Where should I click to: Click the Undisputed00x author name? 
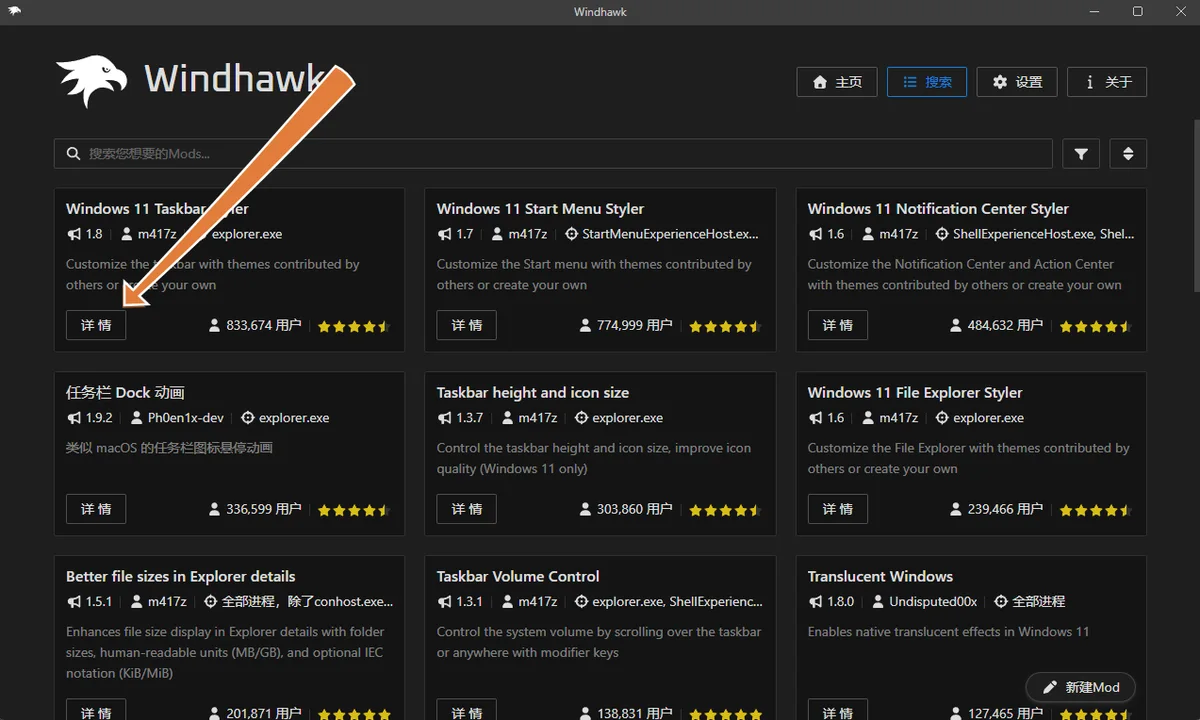[933, 602]
